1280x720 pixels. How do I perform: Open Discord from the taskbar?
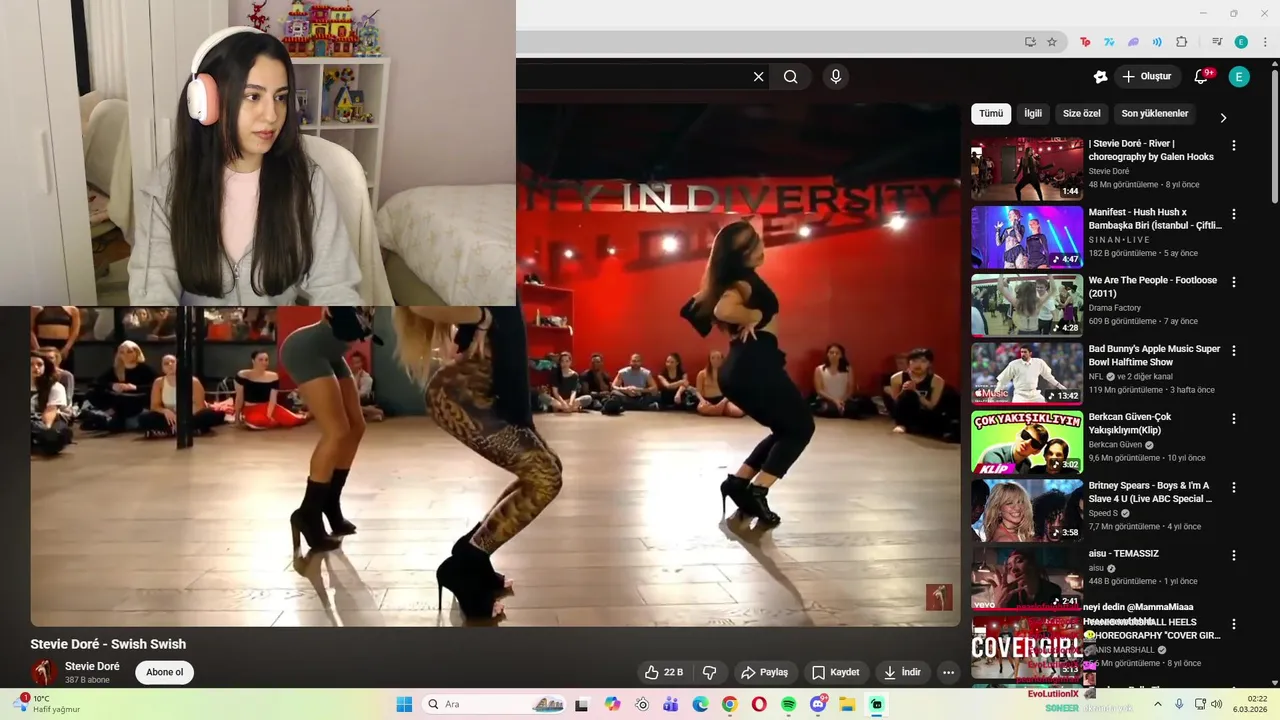(x=818, y=704)
